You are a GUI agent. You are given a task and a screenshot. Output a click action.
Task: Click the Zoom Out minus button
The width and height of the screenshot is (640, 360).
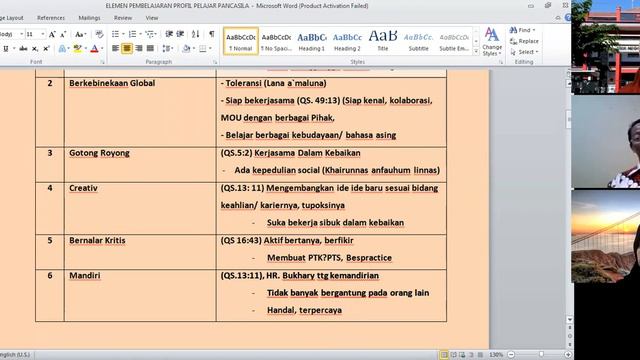pos(511,355)
